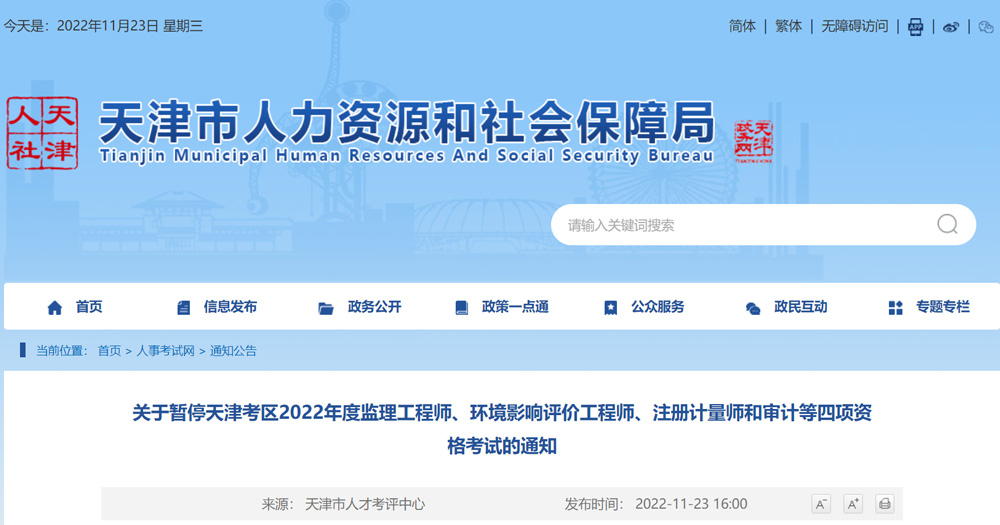Click the article title about 暂停天津考区2022年度
The height and width of the screenshot is (525, 1000).
[502, 429]
